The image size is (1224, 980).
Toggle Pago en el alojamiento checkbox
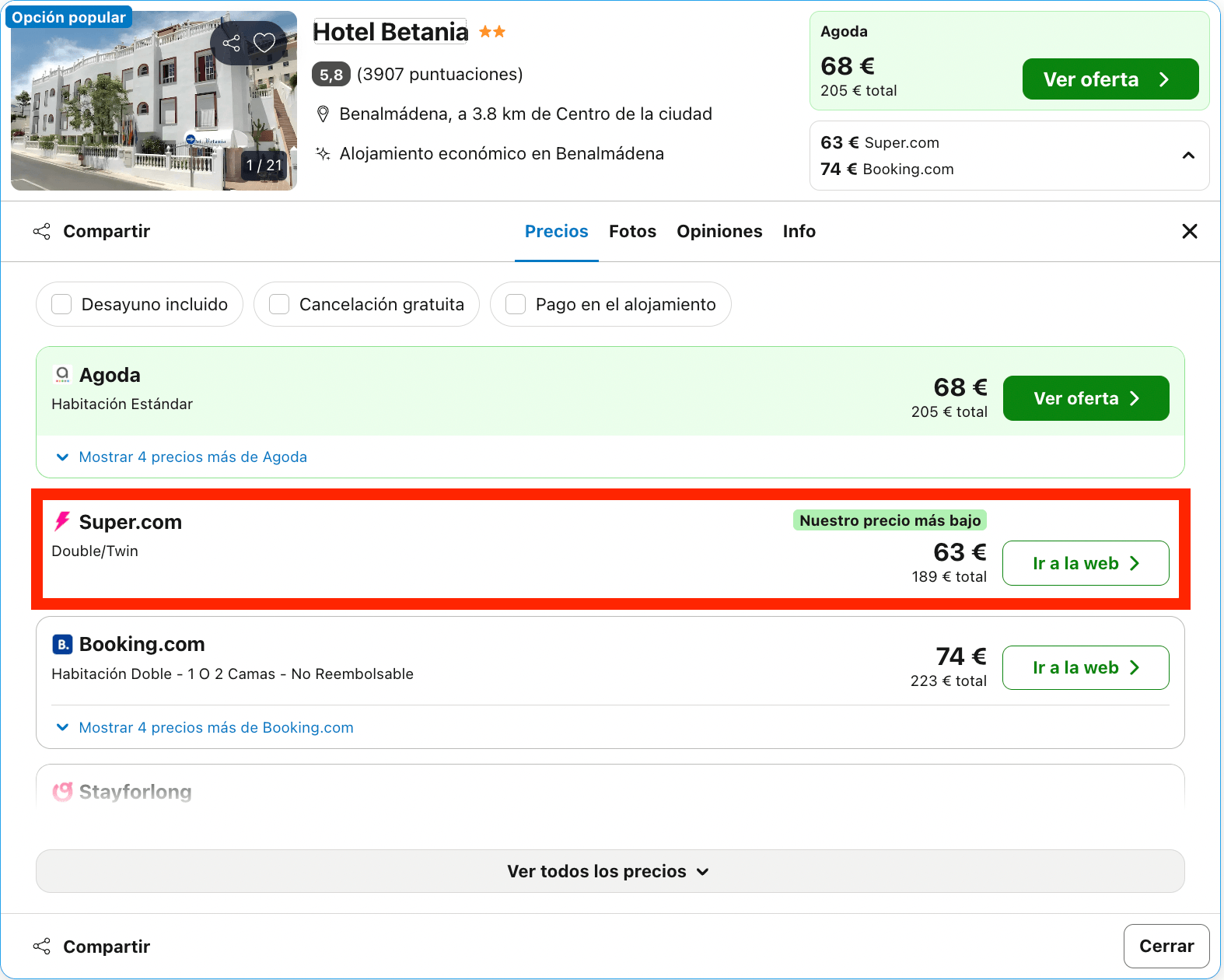tap(516, 304)
